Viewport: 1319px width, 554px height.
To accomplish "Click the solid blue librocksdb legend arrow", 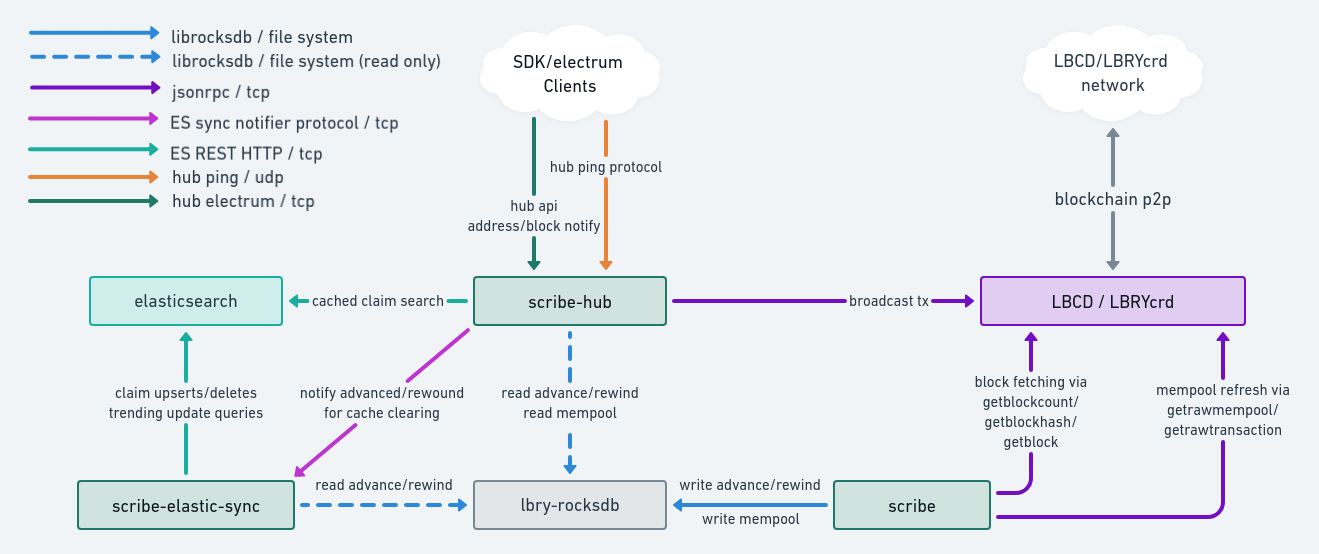I will point(94,33).
